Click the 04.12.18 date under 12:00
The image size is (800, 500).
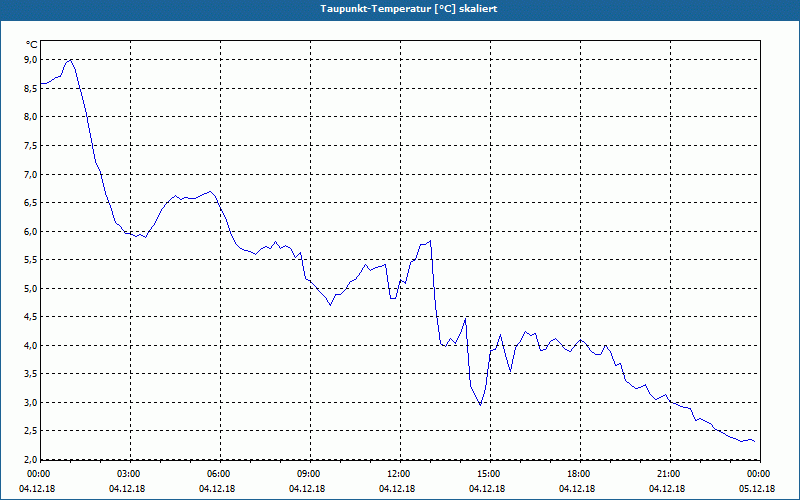pos(397,489)
